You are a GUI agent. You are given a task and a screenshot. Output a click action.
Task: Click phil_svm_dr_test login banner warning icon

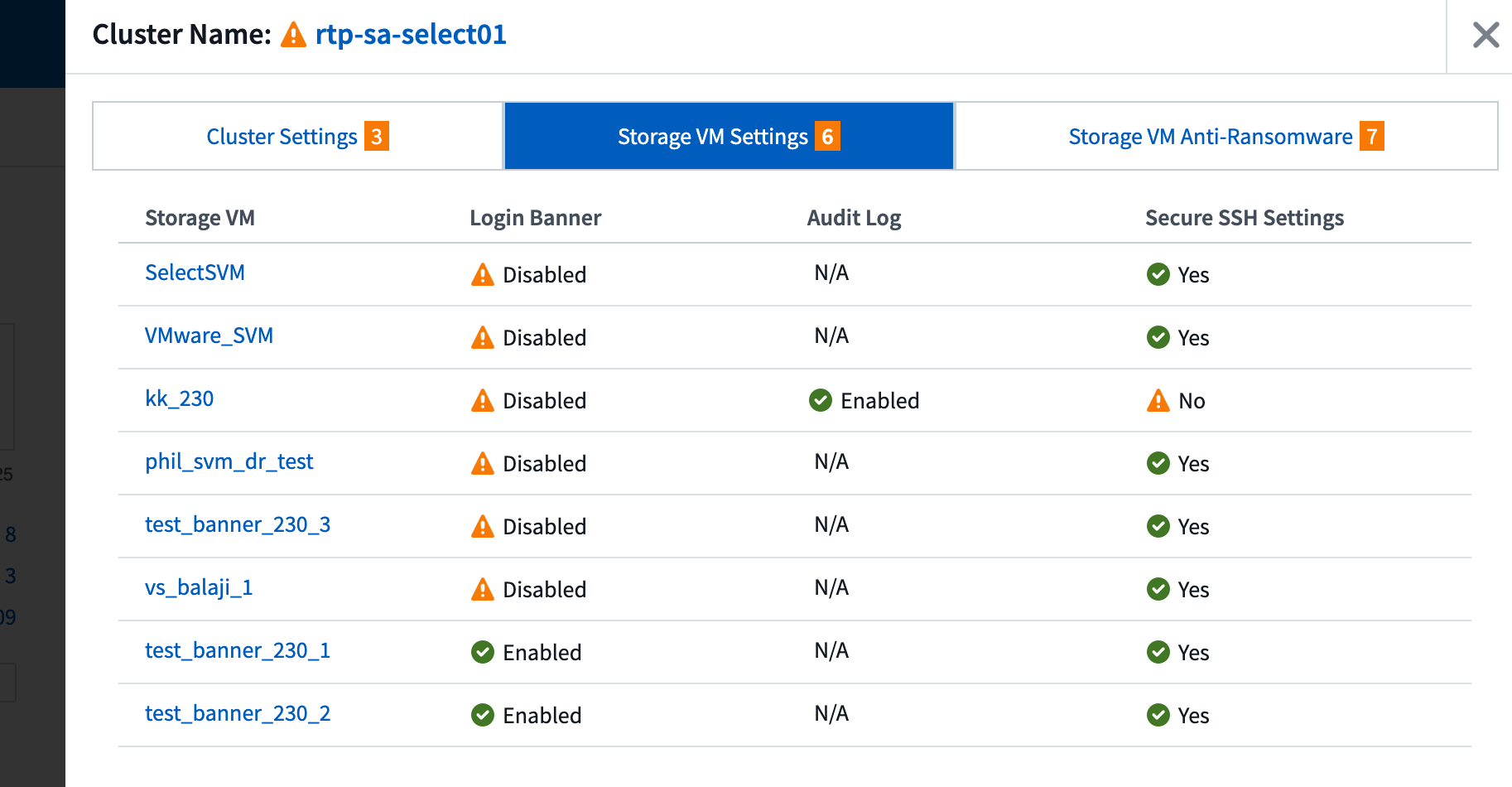[482, 463]
